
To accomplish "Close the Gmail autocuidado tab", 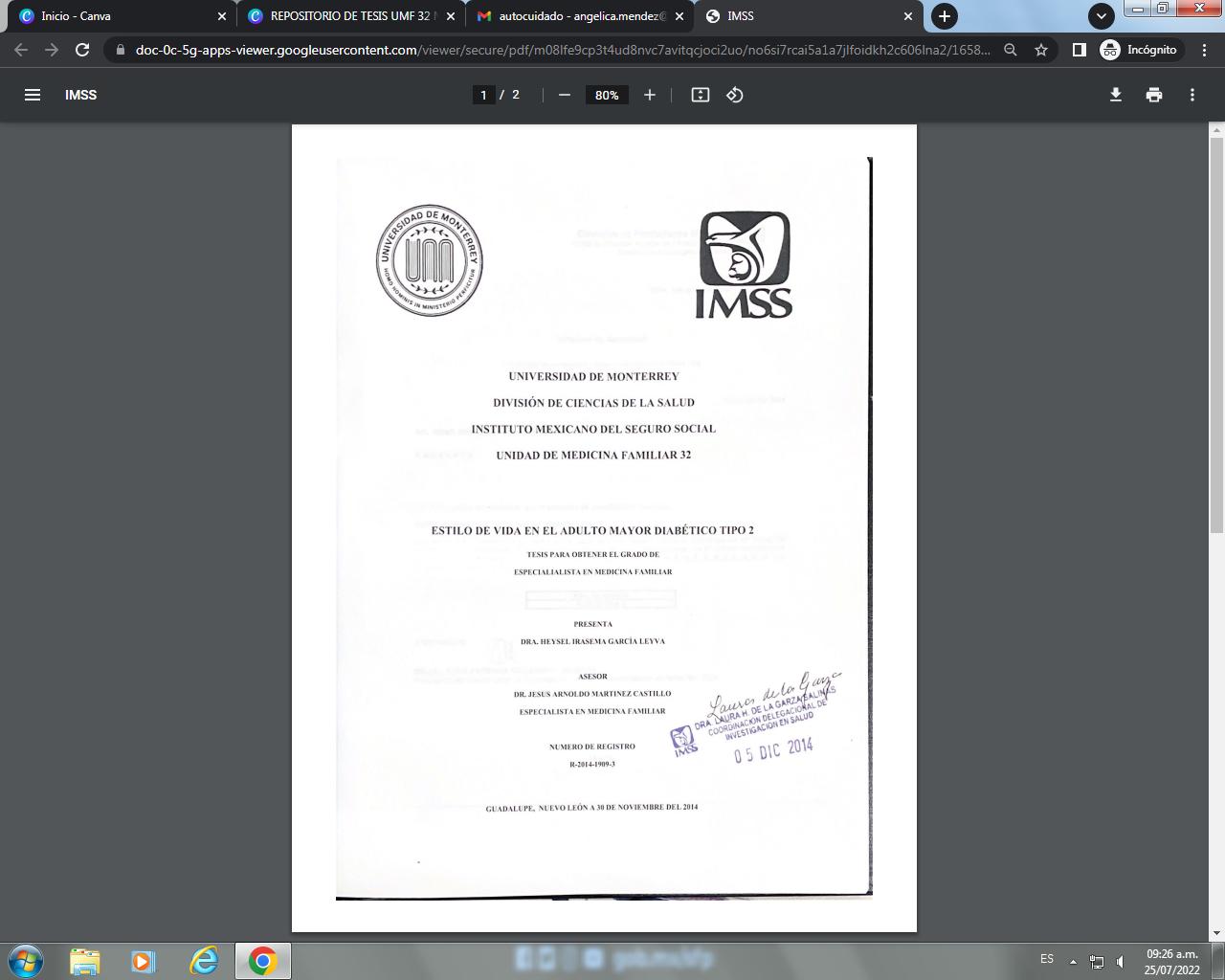I will point(679,16).
